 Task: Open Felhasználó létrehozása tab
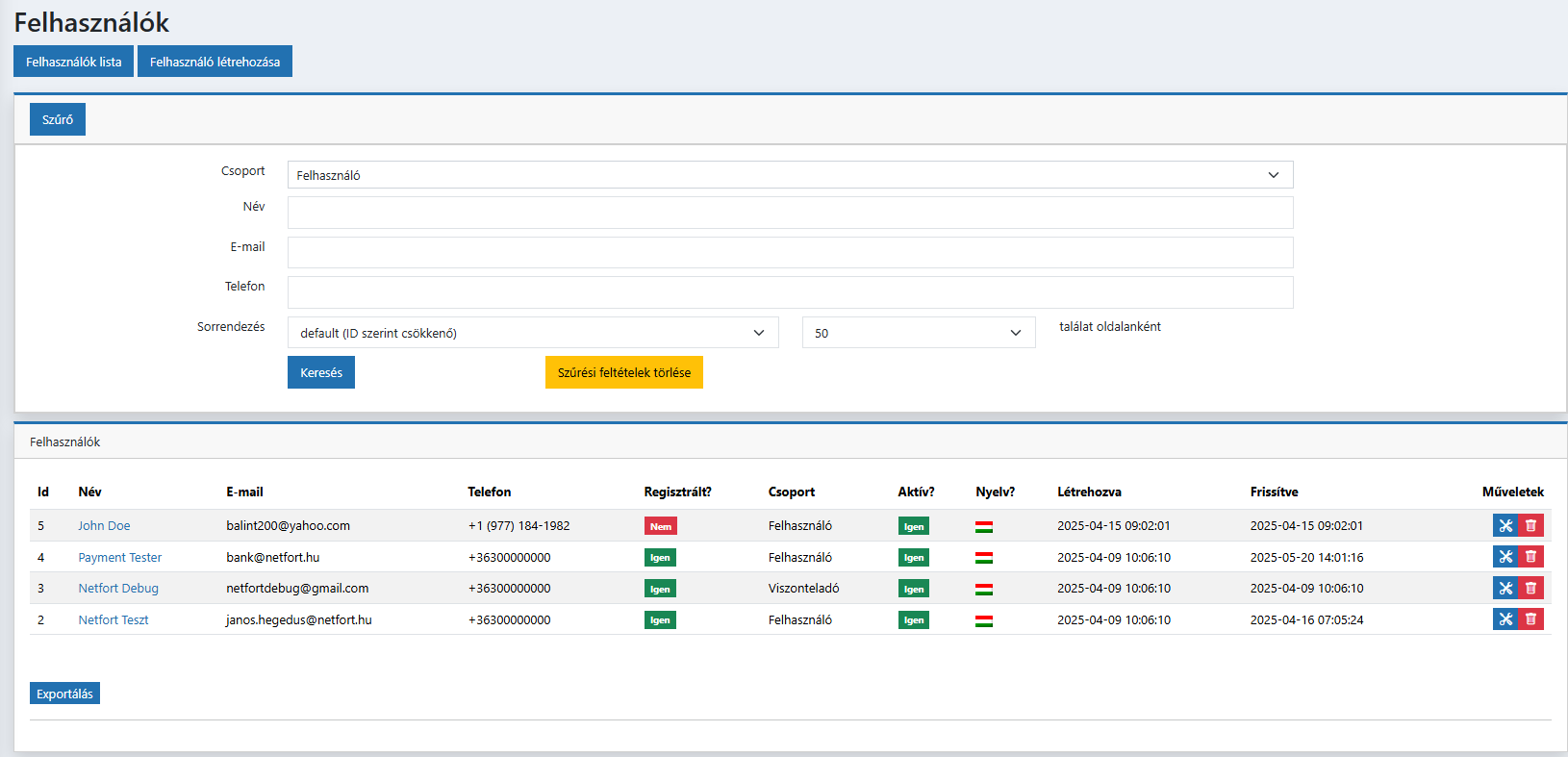215,62
